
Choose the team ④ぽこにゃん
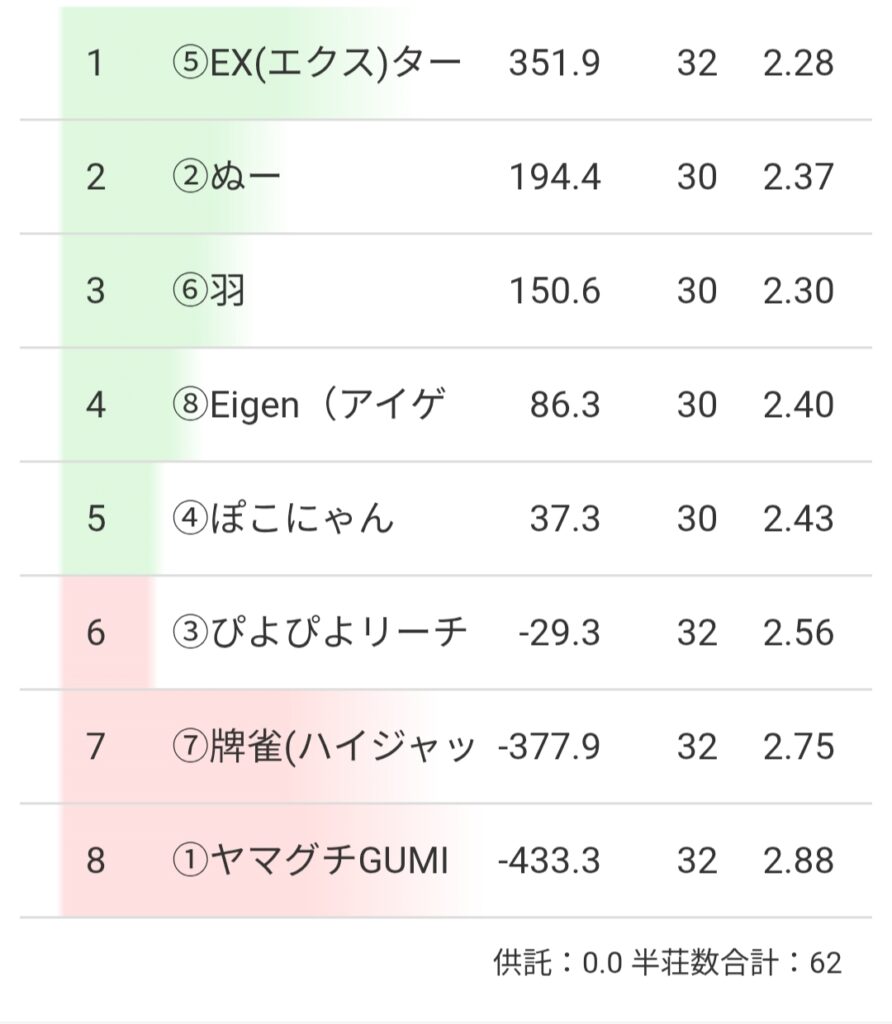click(x=283, y=520)
